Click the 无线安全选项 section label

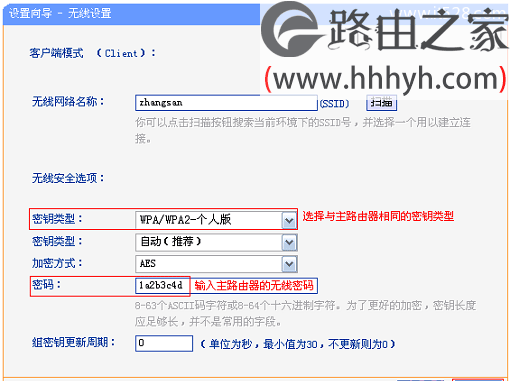(x=68, y=178)
